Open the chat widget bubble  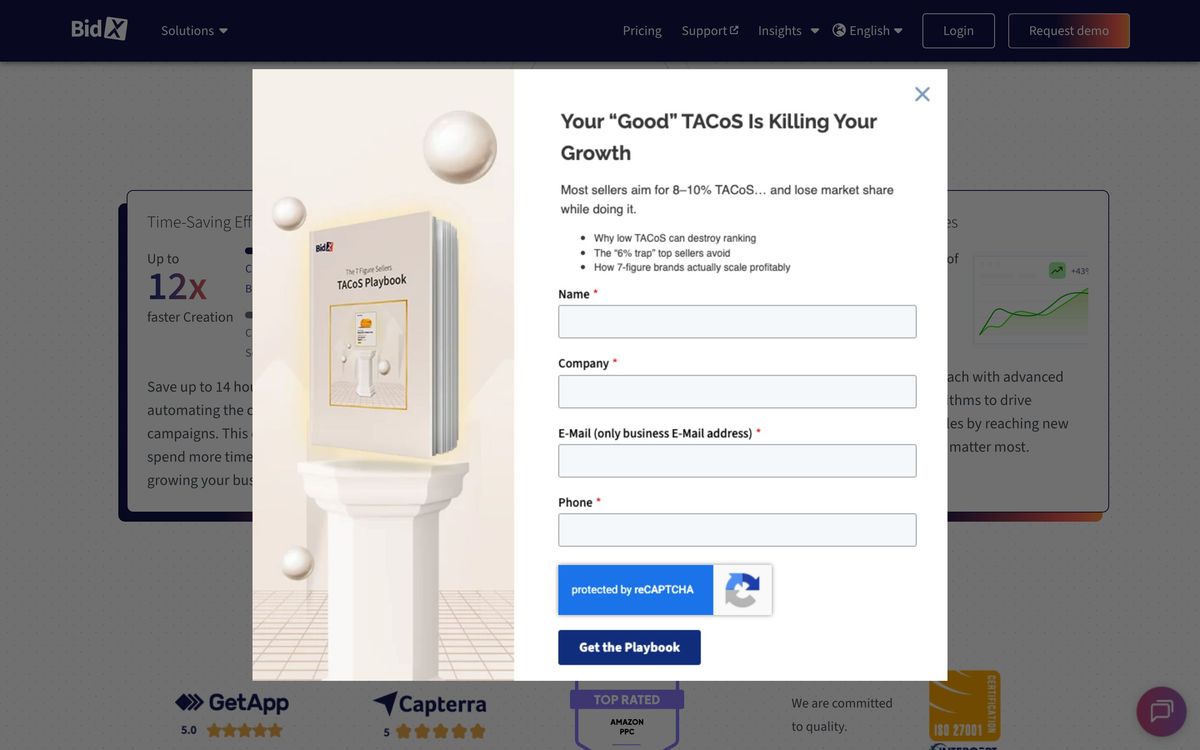tap(1161, 711)
